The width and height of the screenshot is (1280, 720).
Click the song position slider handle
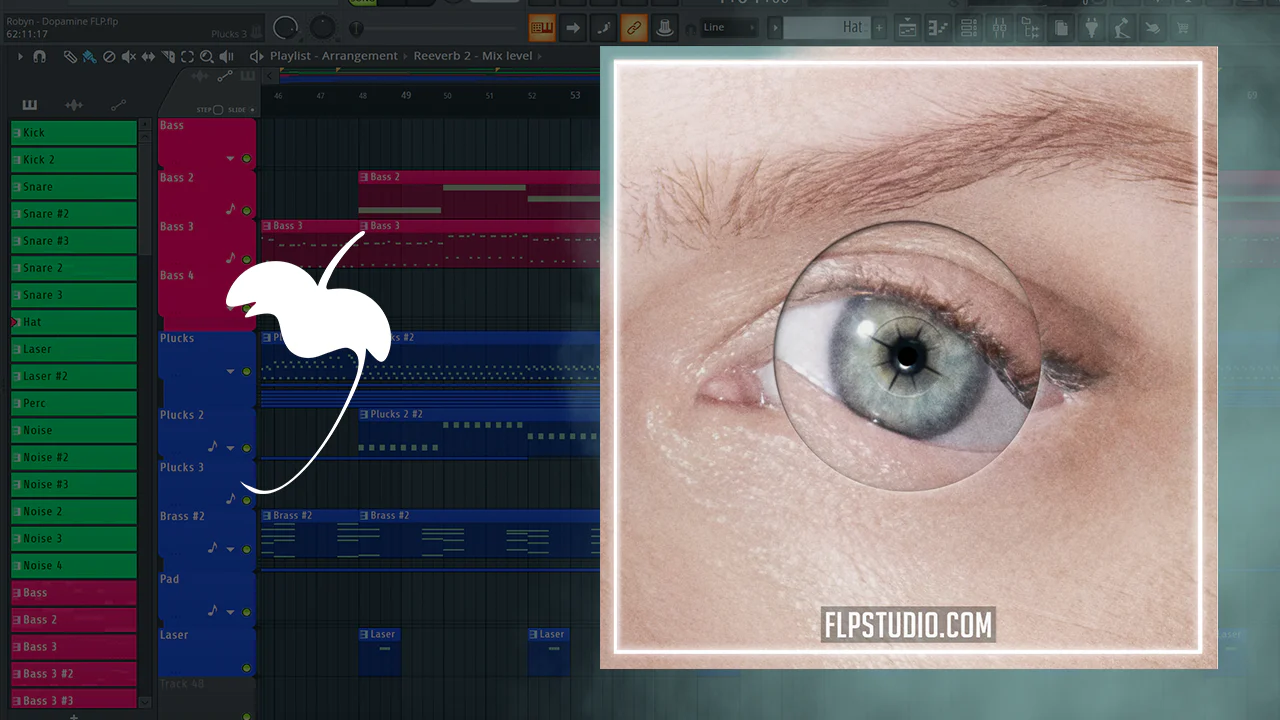pyautogui.click(x=356, y=28)
